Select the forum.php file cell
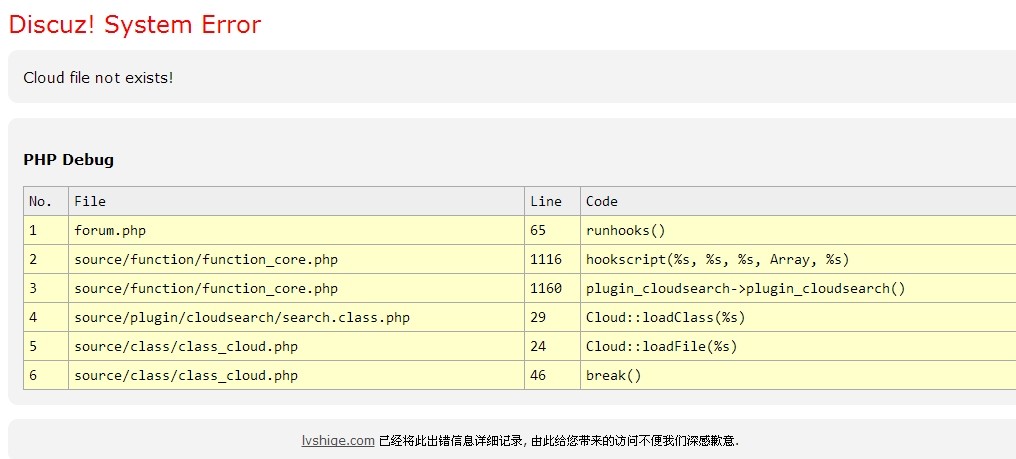 point(110,230)
